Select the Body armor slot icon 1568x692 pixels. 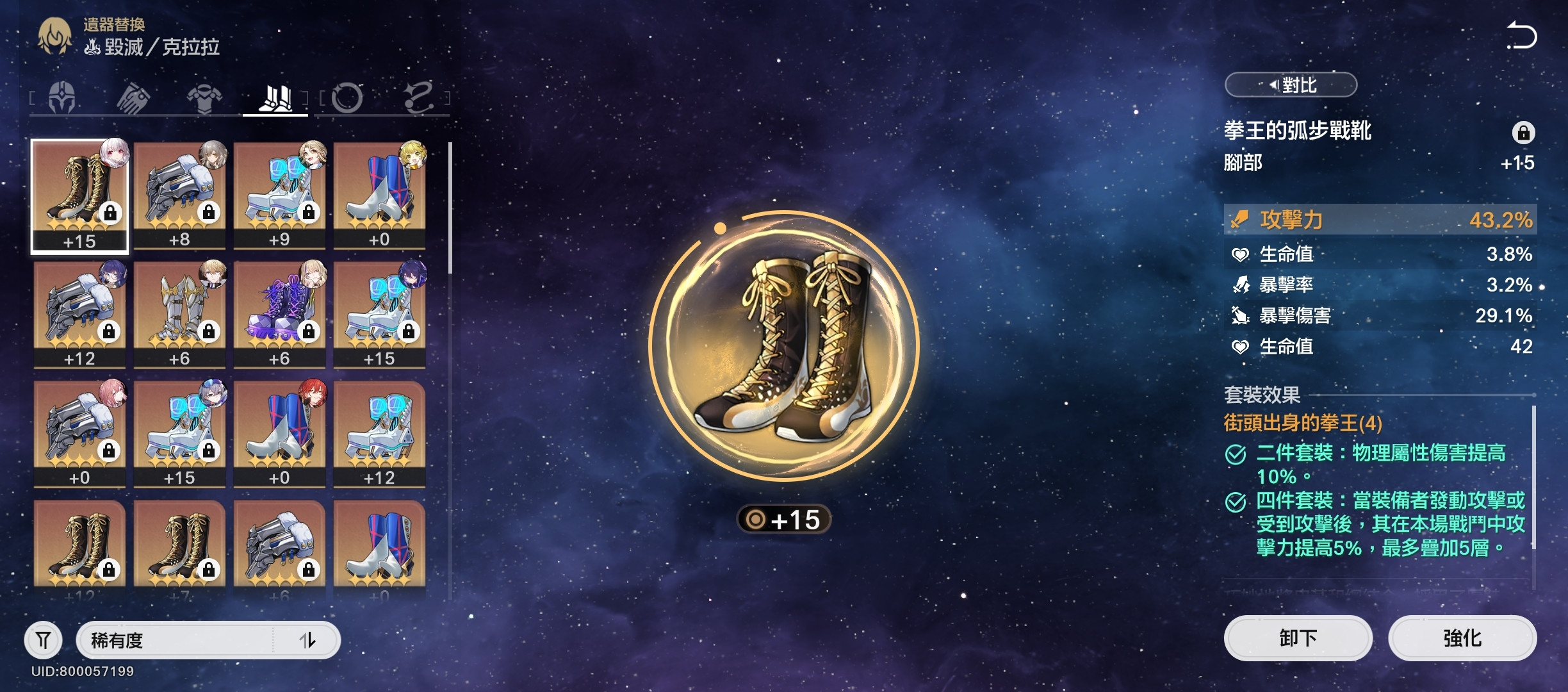click(204, 99)
